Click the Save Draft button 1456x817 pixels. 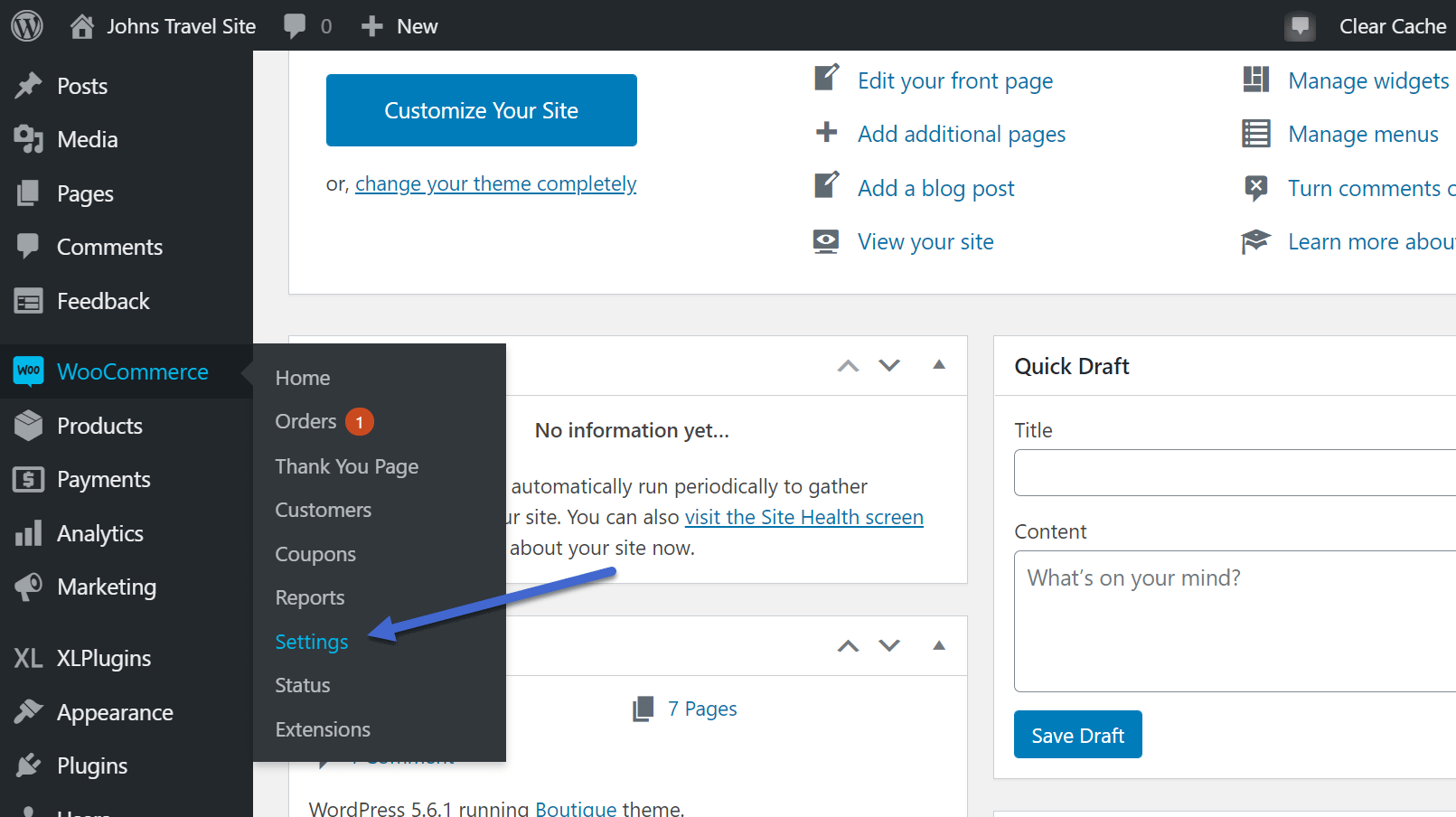tap(1078, 735)
